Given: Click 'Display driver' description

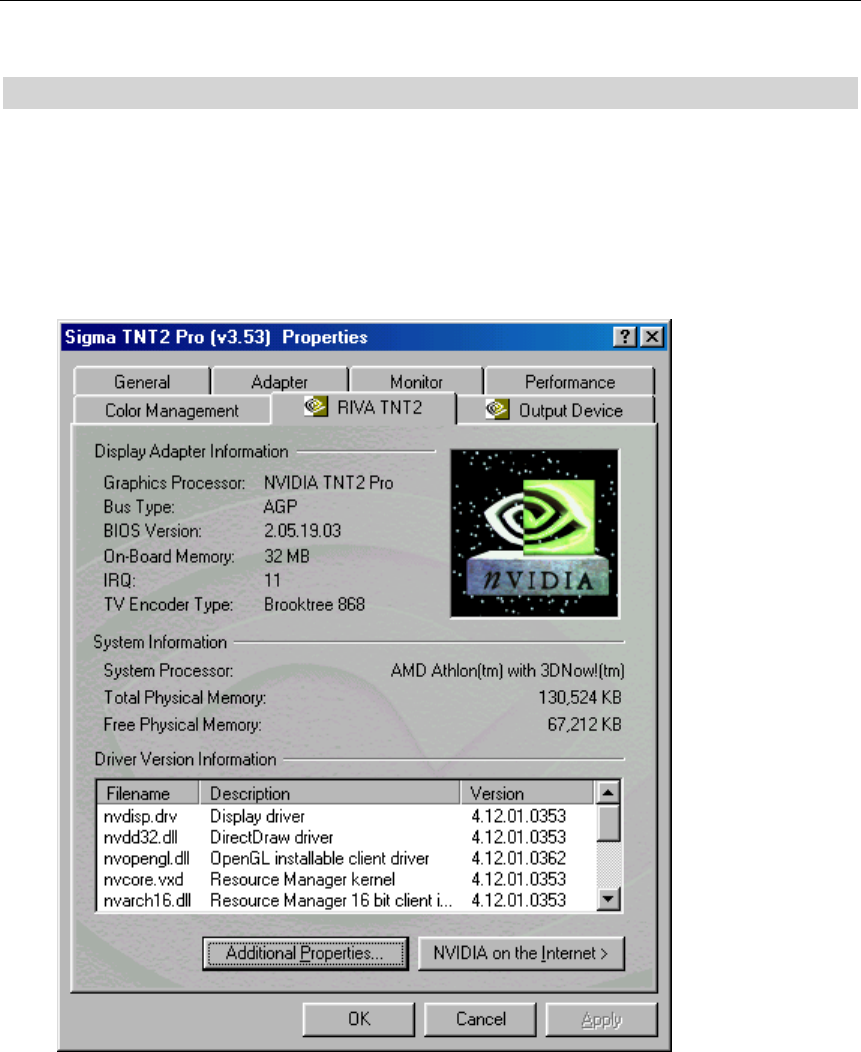Looking at the screenshot, I should (257, 816).
